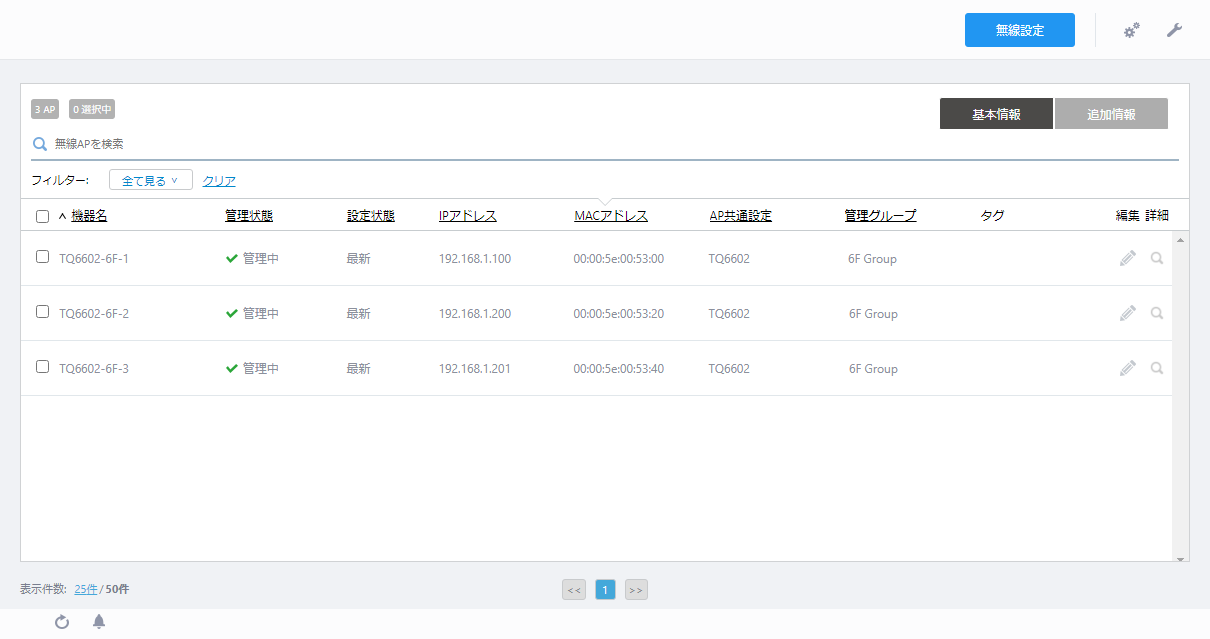Click device name TQ6602-6F-3

(94, 368)
